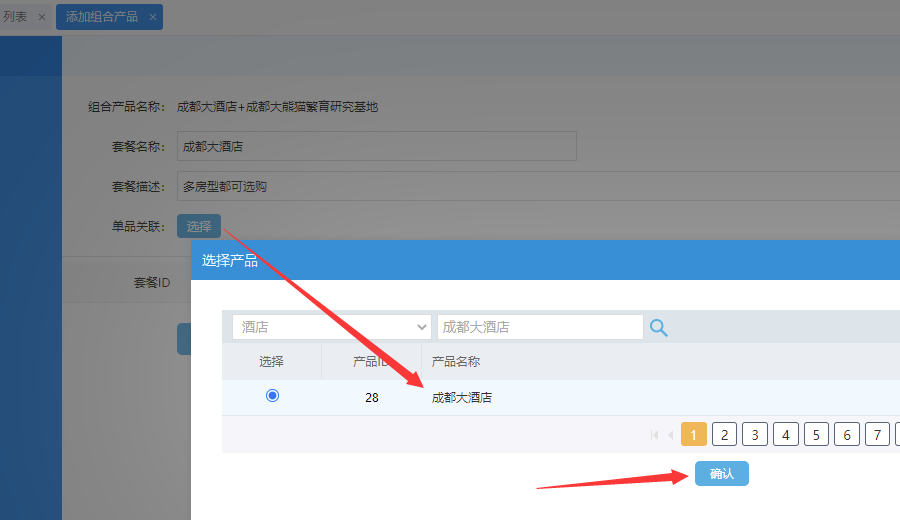Select current page 1 button
The image size is (900, 520).
click(x=694, y=434)
